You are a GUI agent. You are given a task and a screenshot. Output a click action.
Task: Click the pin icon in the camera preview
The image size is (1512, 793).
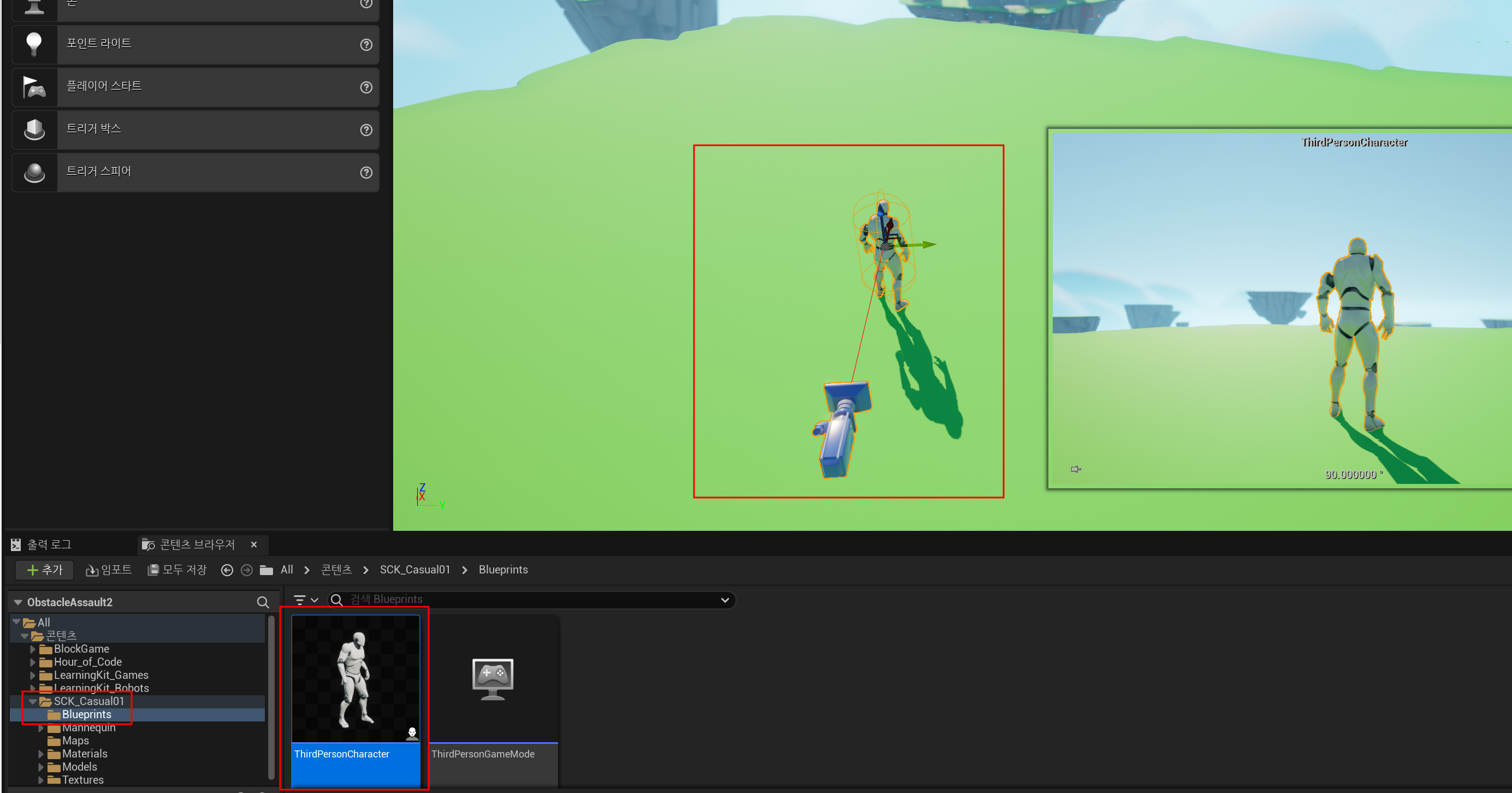pyautogui.click(x=1075, y=469)
